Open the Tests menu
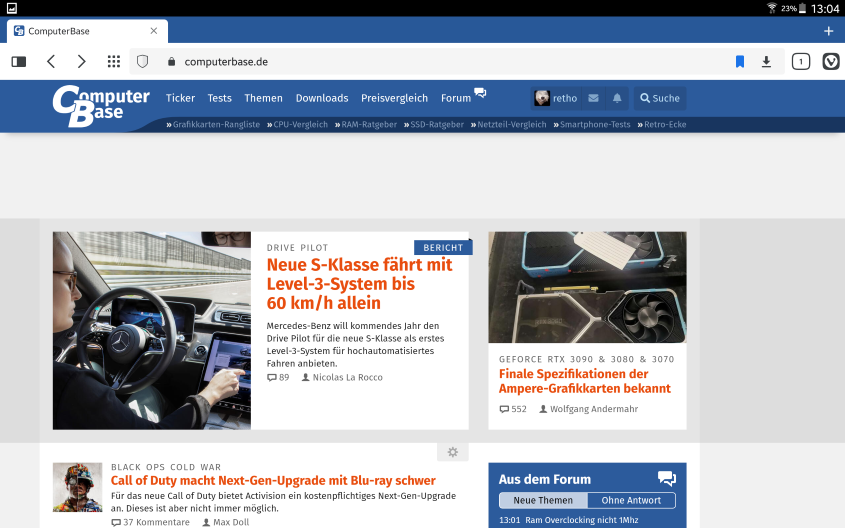Viewport: 845px width, 528px height. pyautogui.click(x=219, y=98)
